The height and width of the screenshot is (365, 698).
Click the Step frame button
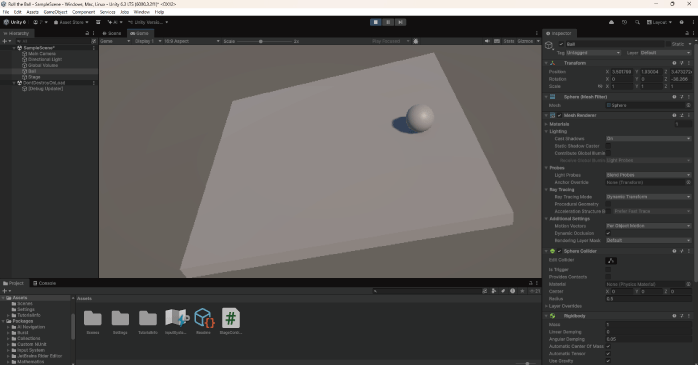pos(400,22)
